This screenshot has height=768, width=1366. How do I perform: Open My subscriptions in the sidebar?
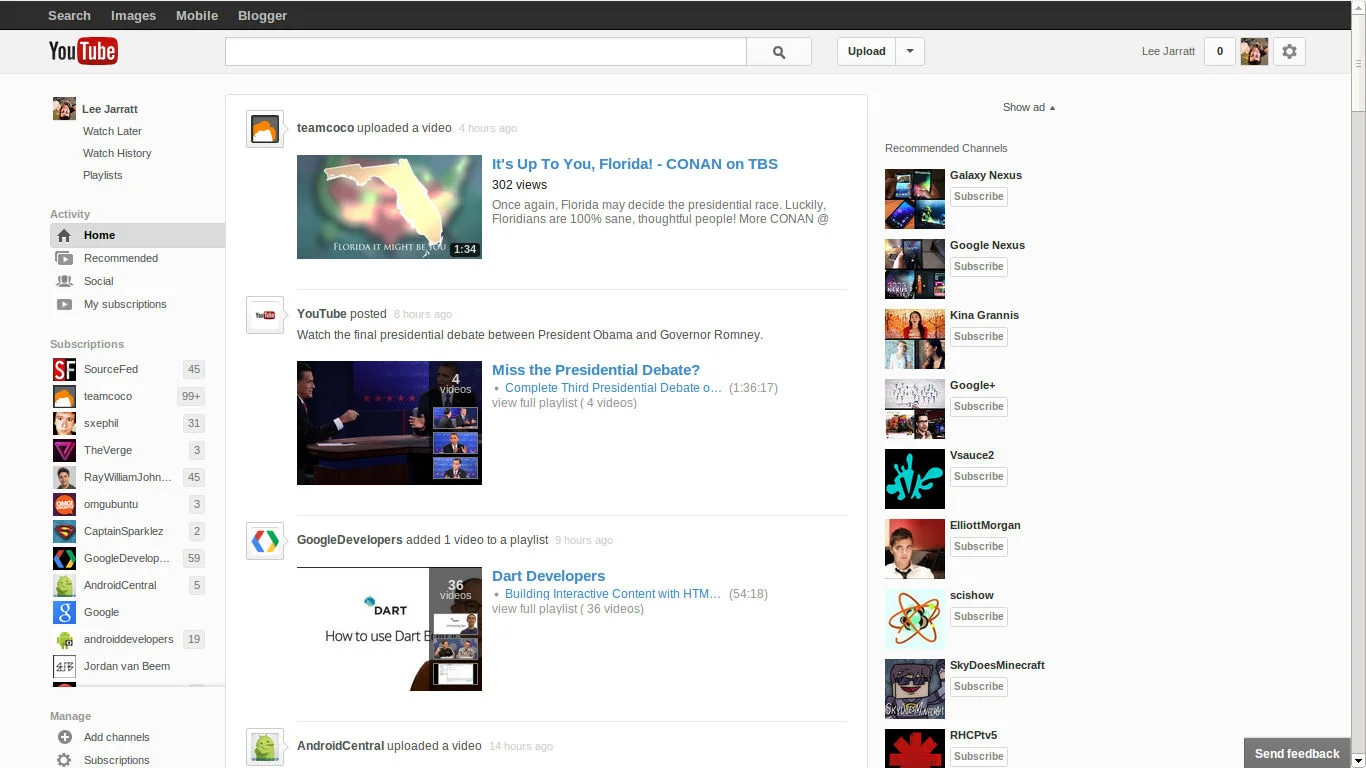[125, 304]
